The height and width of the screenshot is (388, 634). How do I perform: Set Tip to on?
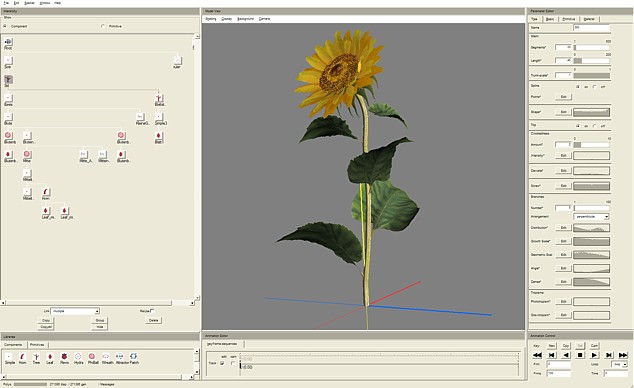click(578, 126)
